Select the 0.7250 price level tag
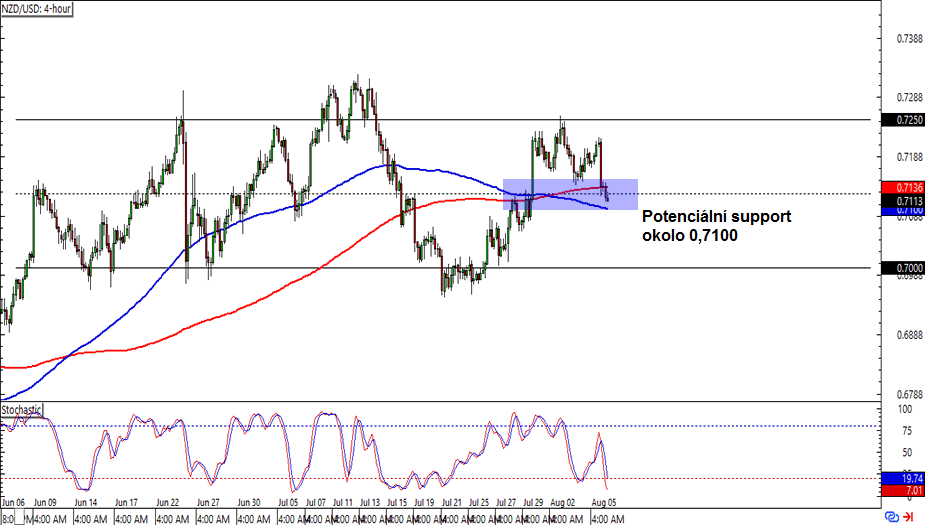This screenshot has height=525, width=925. click(x=902, y=120)
